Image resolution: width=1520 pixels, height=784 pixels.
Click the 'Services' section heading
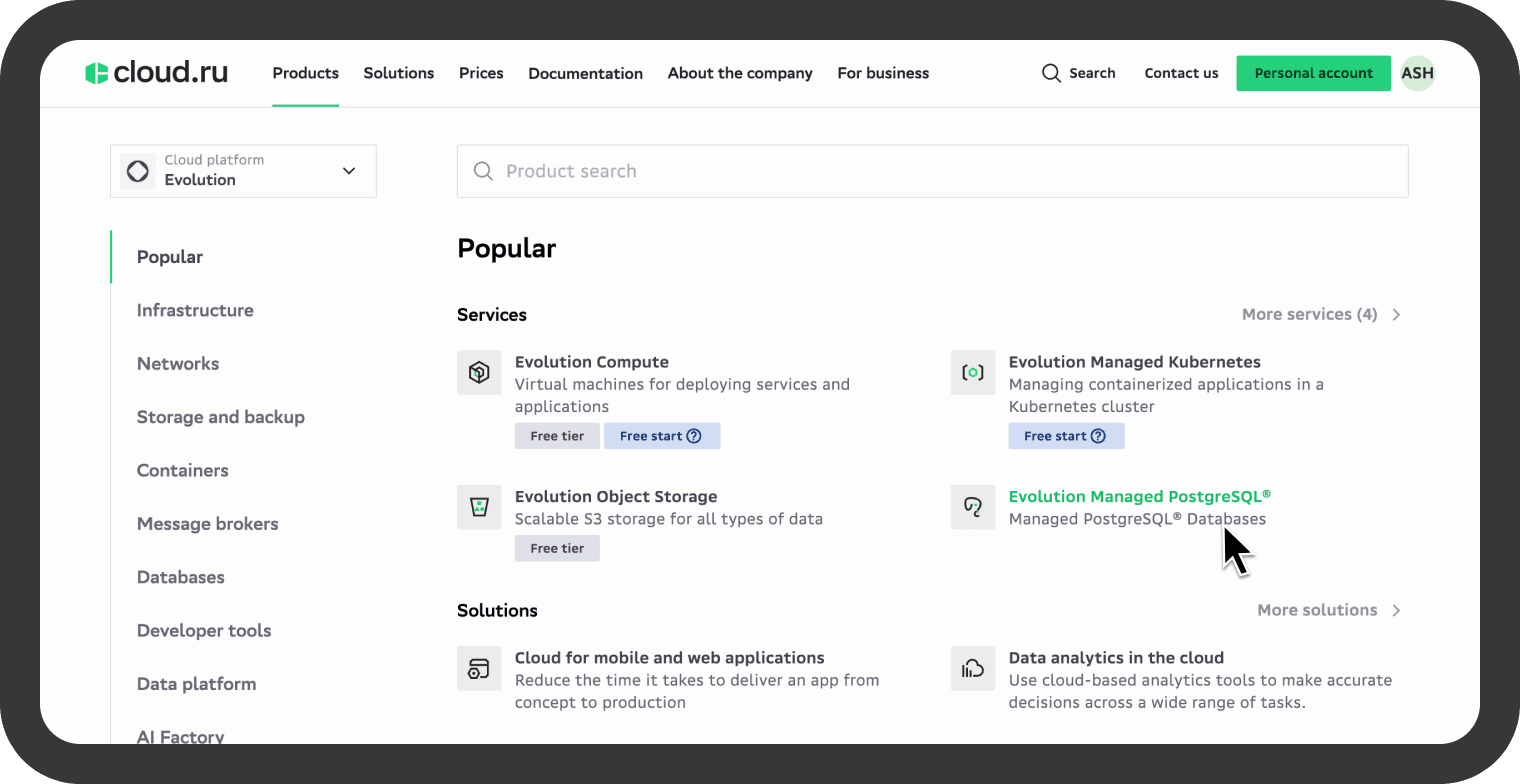point(492,315)
